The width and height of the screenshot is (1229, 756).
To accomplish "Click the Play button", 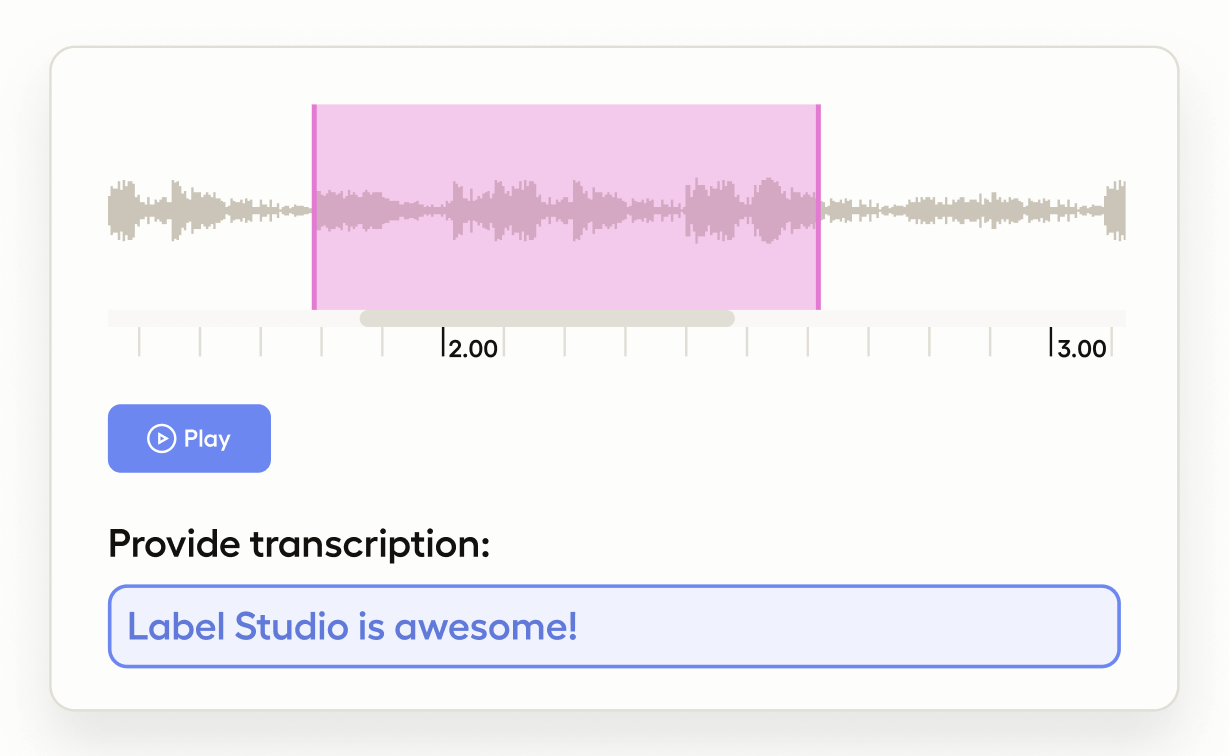I will point(189,438).
